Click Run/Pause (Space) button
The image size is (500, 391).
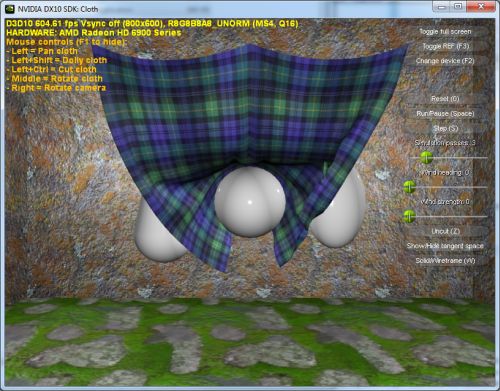coord(445,114)
